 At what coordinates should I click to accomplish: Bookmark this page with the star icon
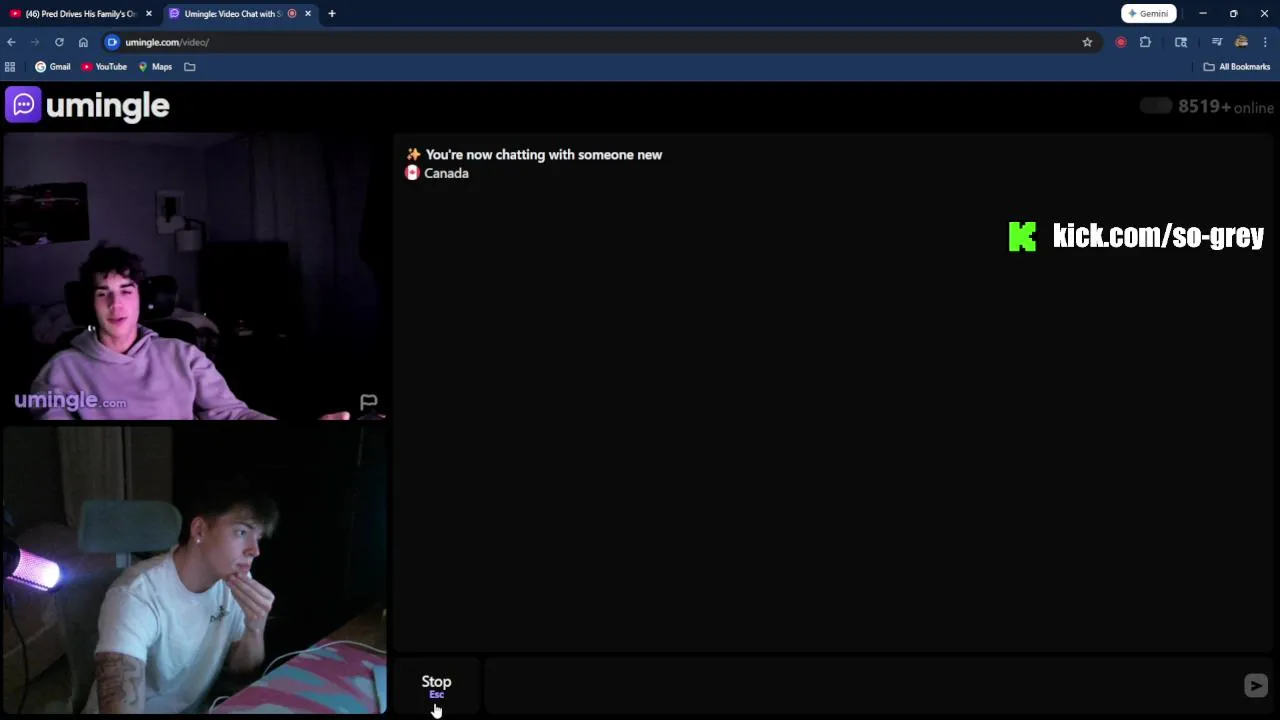1087,42
